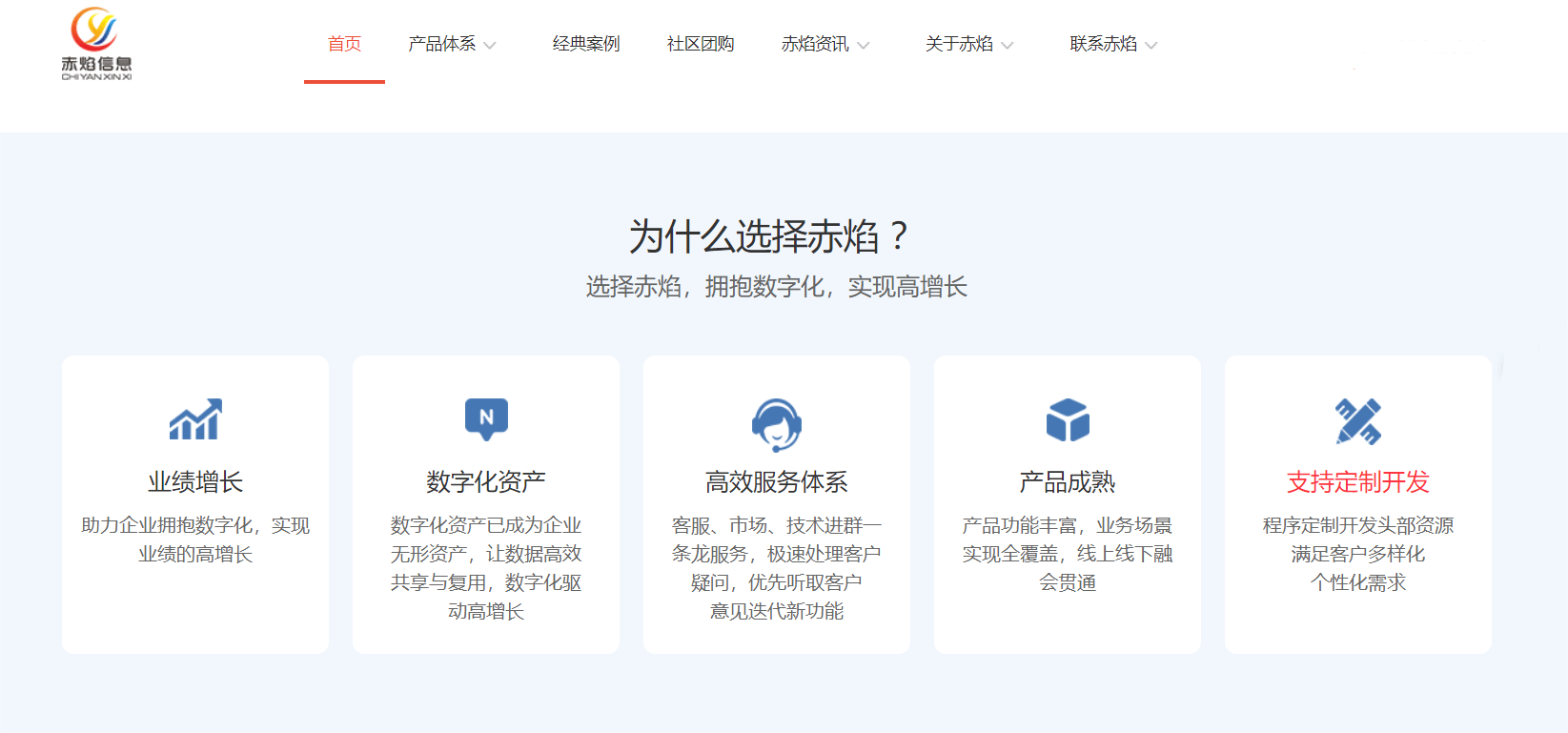Click the 数字化资产 N speech bubble icon
1568x733 pixels.
coord(486,419)
